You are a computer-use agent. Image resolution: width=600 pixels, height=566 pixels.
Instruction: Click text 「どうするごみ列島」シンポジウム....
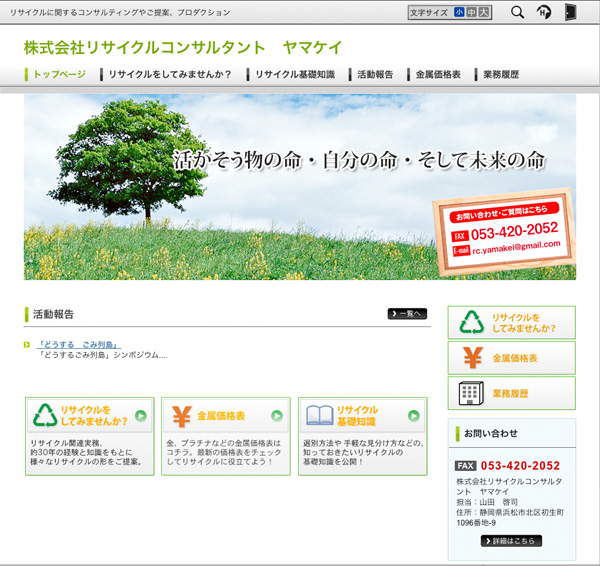click(103, 355)
